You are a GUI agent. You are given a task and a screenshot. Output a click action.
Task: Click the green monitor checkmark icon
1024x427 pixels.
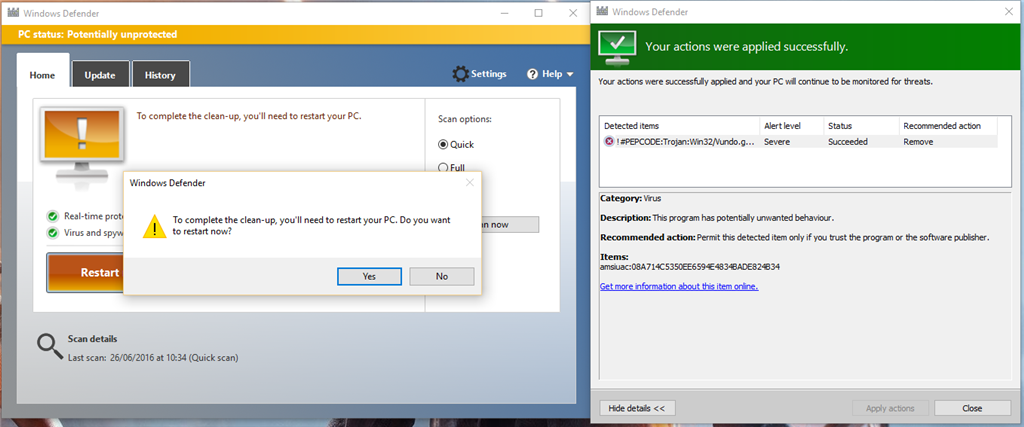coord(616,48)
